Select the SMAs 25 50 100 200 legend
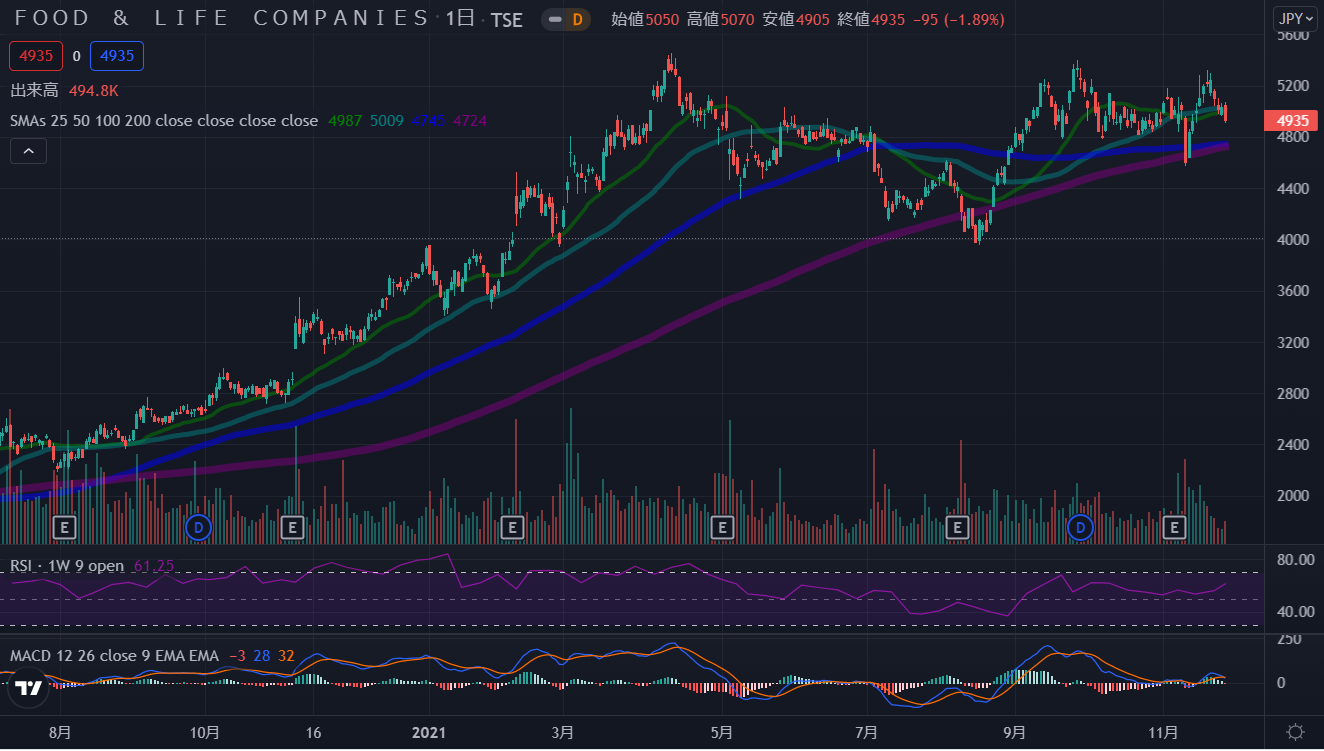This screenshot has height=751, width=1324. pos(164,121)
